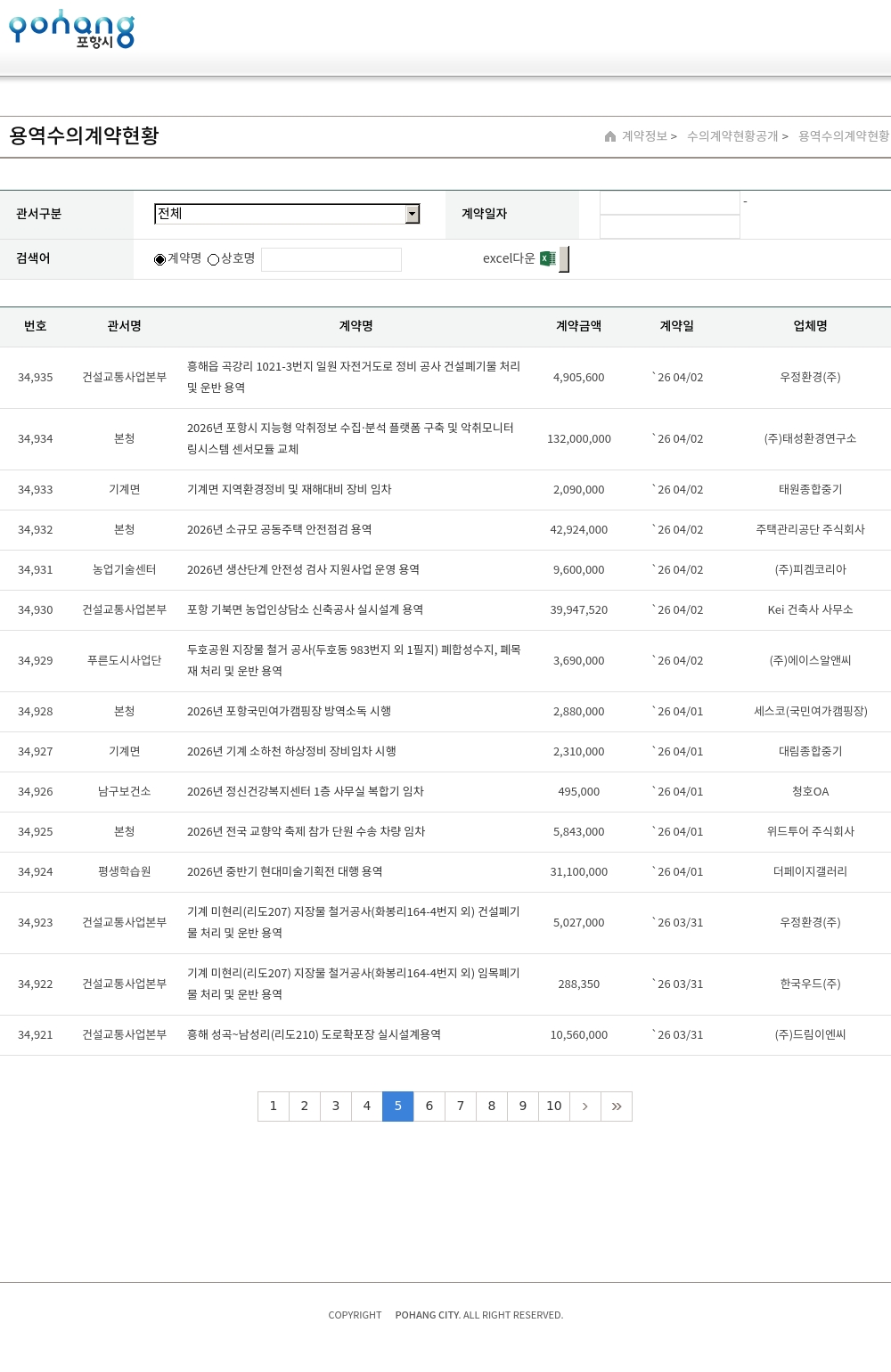Click the search keyword input field
This screenshot has width=891, height=1372.
[x=331, y=259]
